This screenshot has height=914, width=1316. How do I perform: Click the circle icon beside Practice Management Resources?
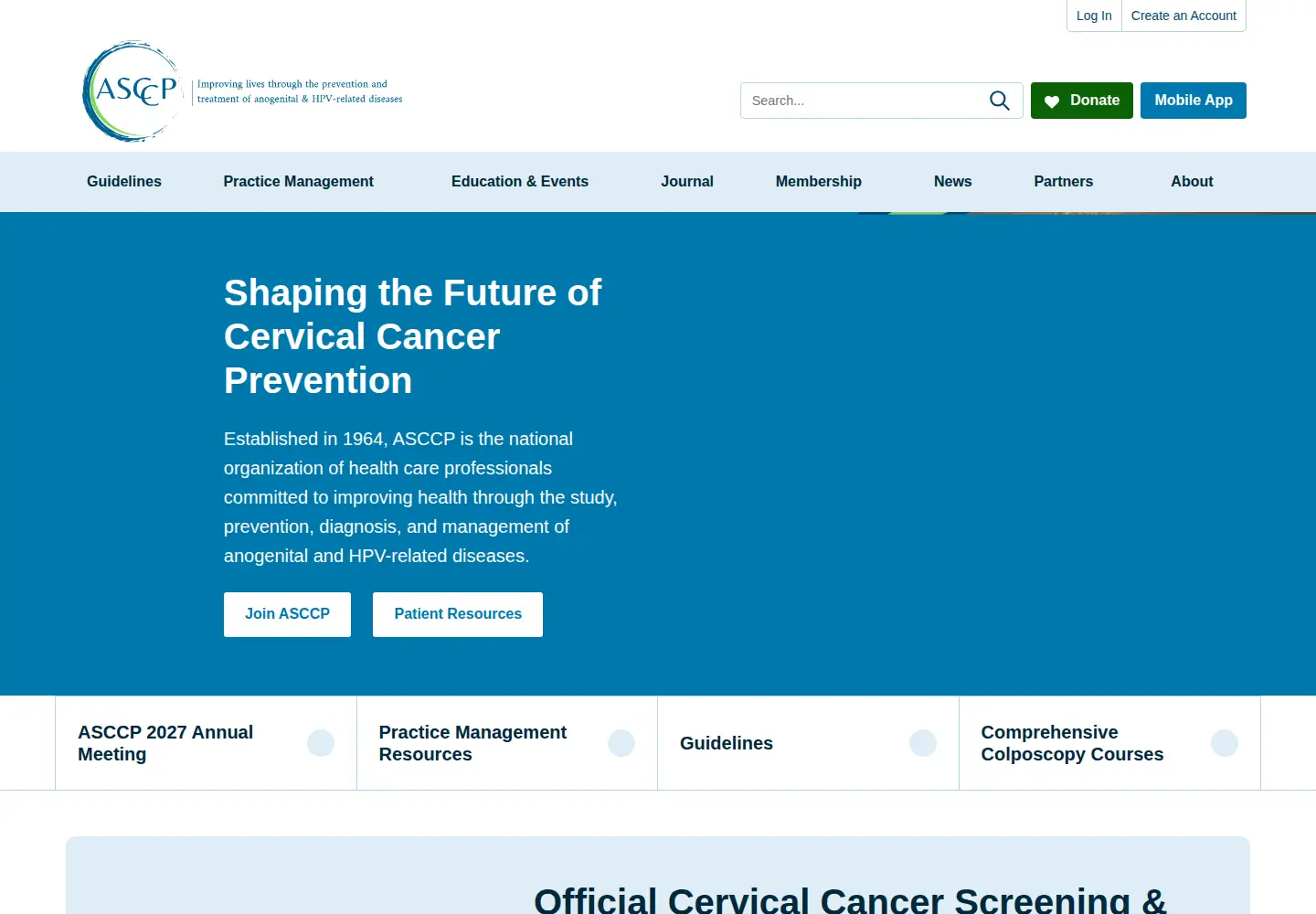(x=621, y=743)
